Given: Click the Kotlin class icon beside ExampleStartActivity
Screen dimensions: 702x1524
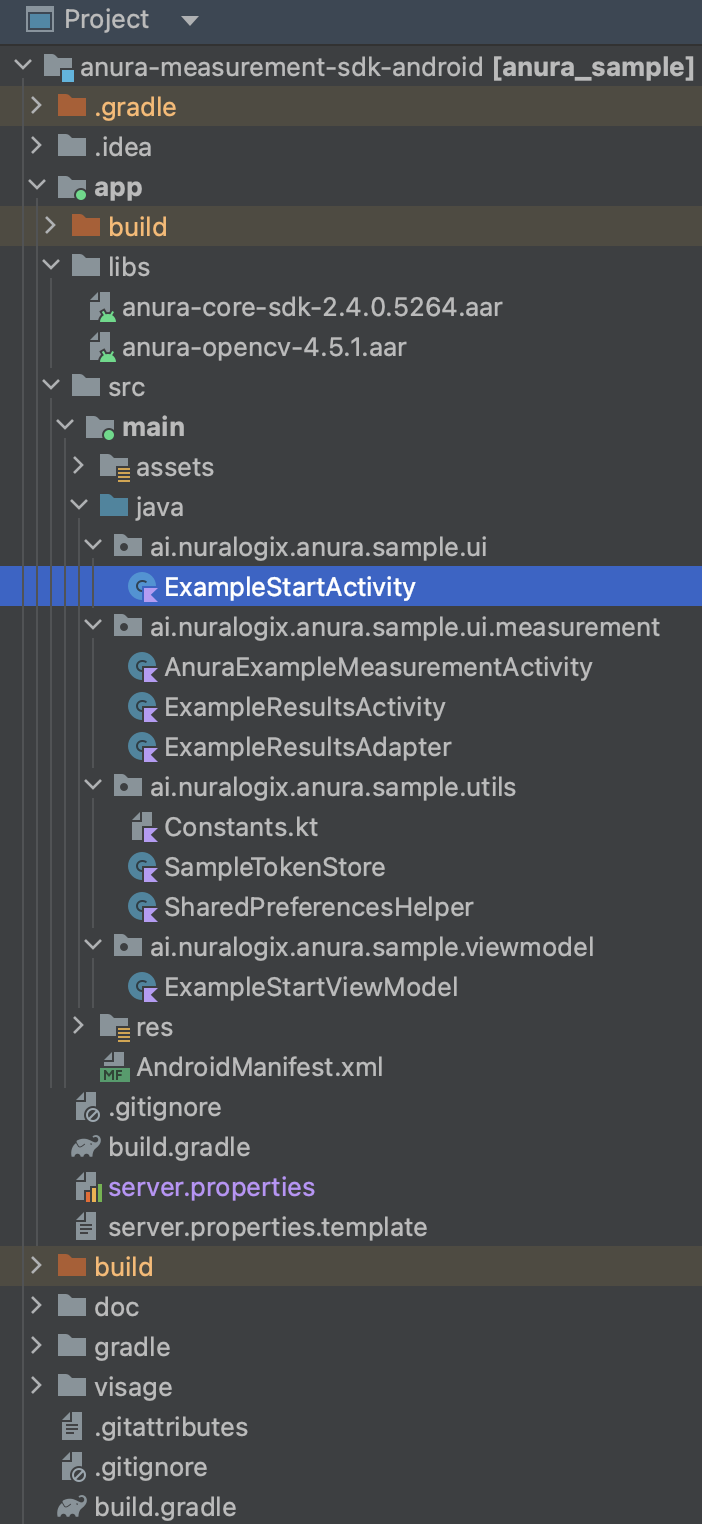Looking at the screenshot, I should coord(144,587).
